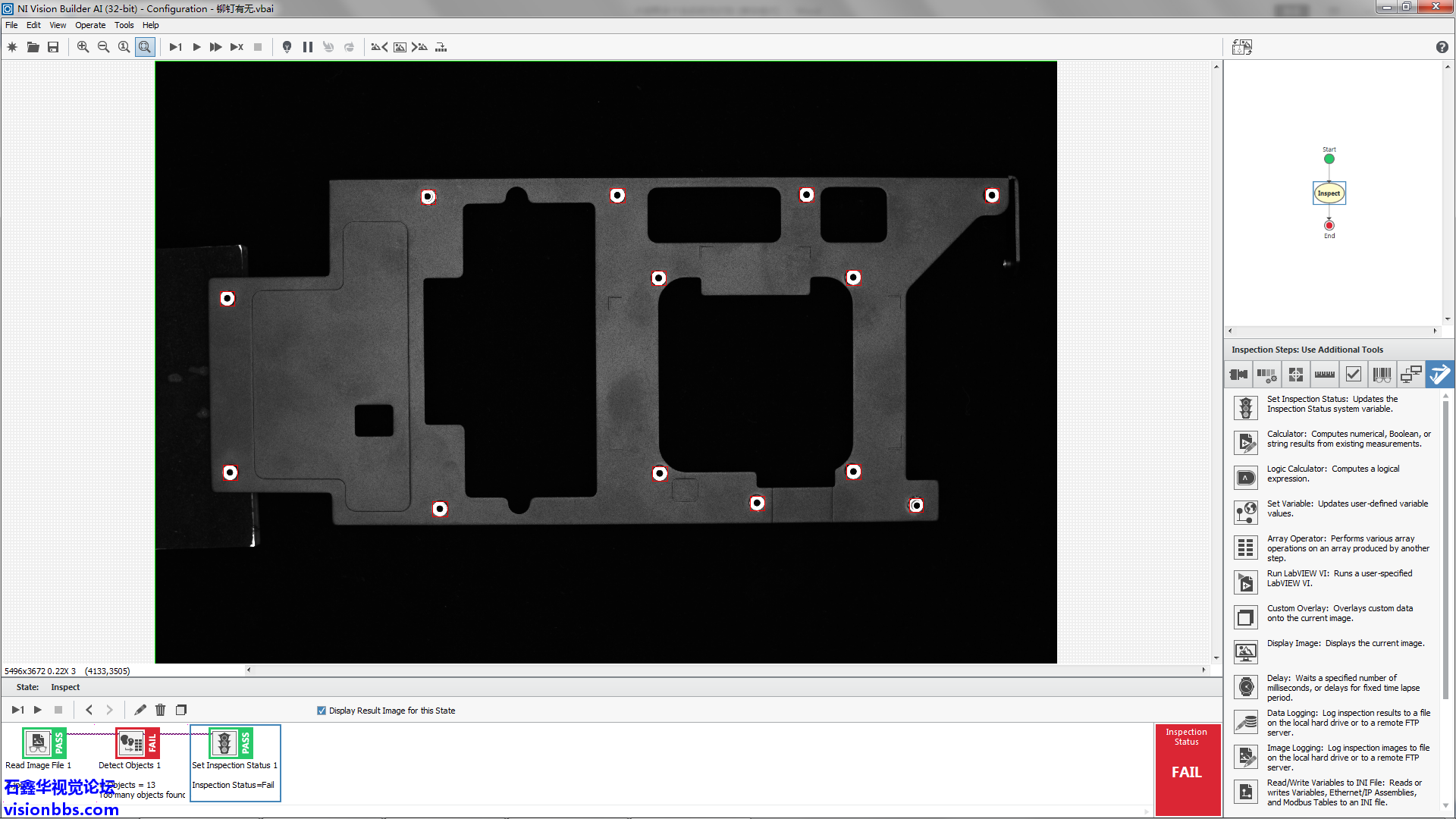This screenshot has height=819, width=1456.
Task: Open the Communicate tab with networked computers
Action: click(1410, 374)
